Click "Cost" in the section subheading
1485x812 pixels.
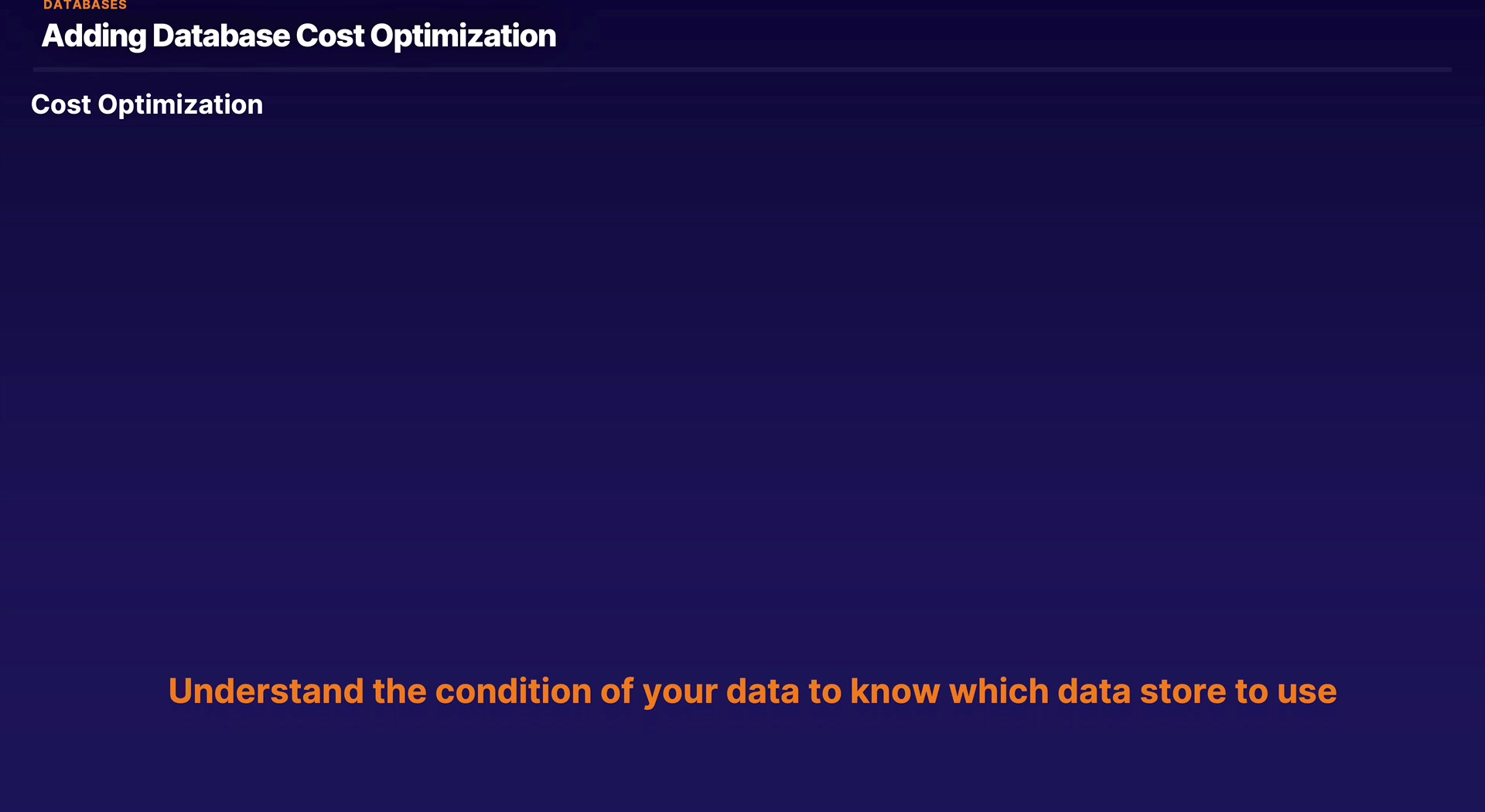pyautogui.click(x=61, y=104)
